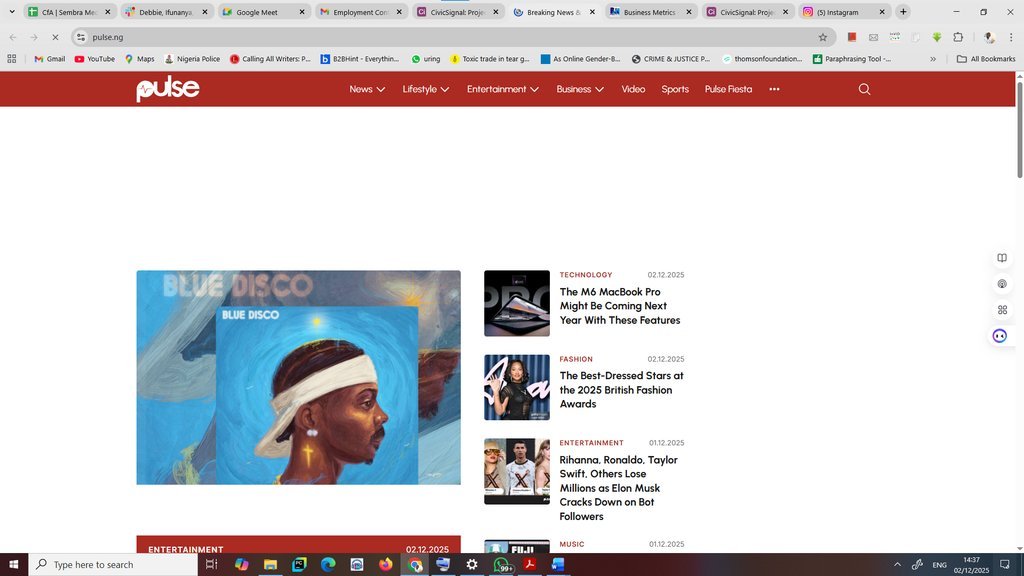Click the chatbot face icon in side panel

1000,336
